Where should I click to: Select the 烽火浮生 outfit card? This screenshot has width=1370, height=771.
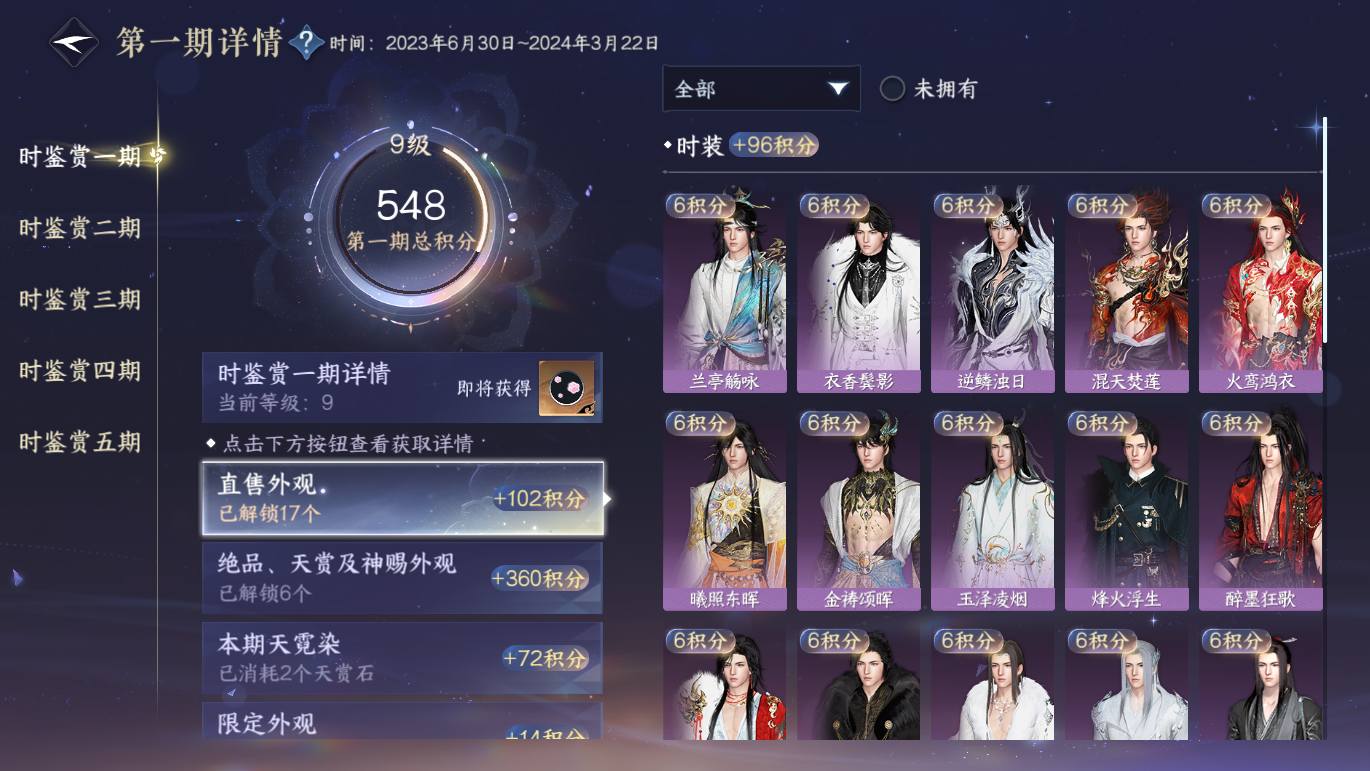[x=1126, y=508]
